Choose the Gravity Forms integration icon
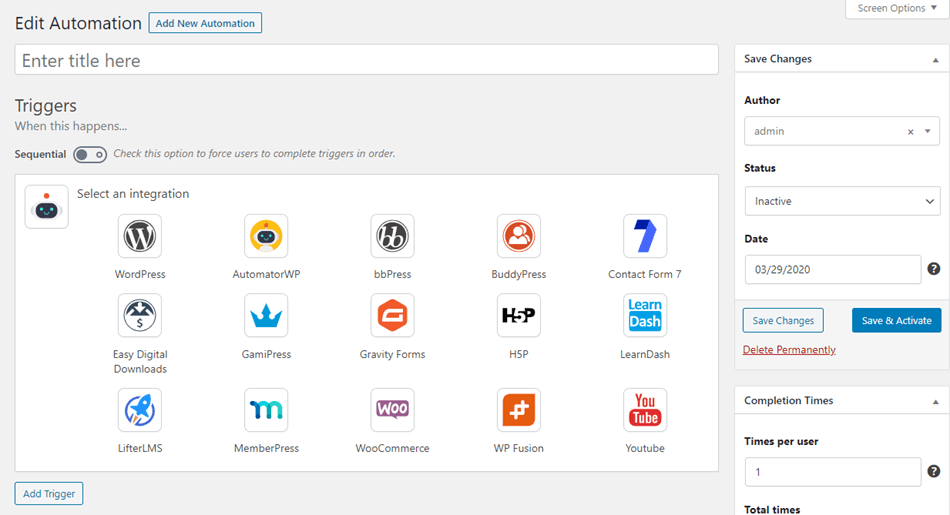Image resolution: width=950 pixels, height=515 pixels. tap(393, 316)
